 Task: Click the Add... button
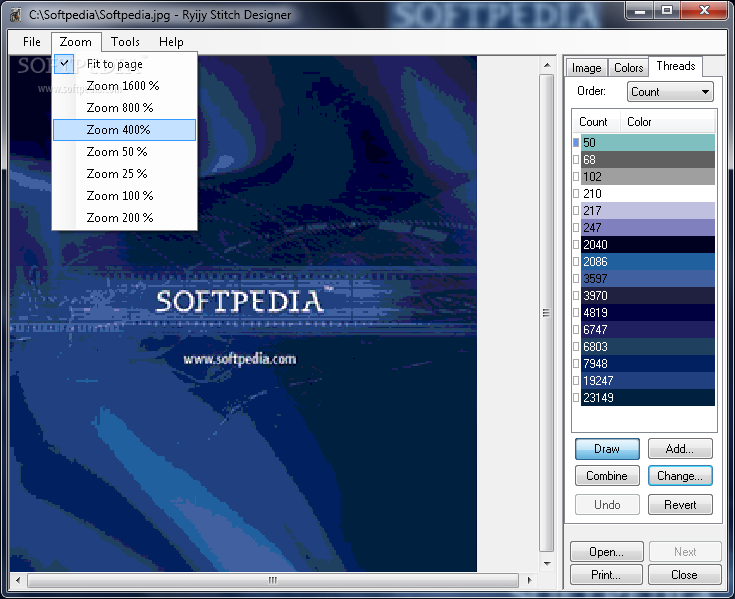680,449
